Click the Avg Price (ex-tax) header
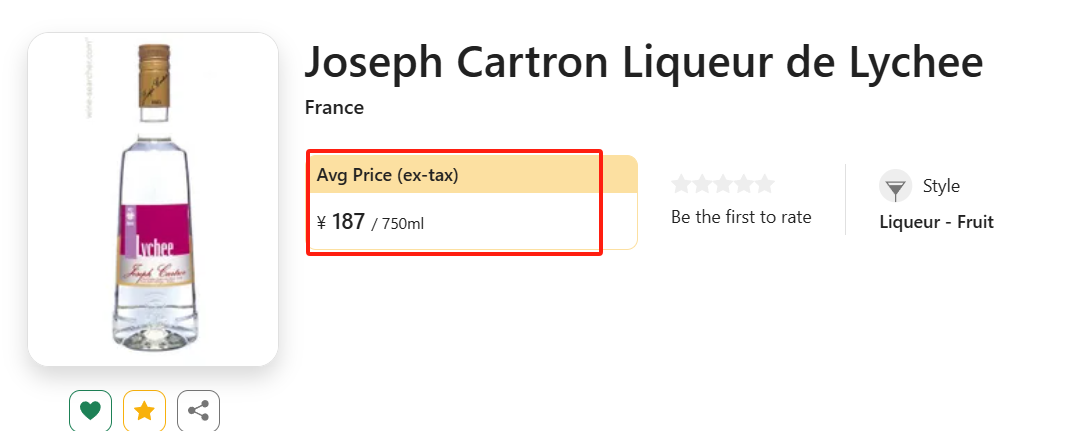Image resolution: width=1075 pixels, height=431 pixels. [x=387, y=175]
